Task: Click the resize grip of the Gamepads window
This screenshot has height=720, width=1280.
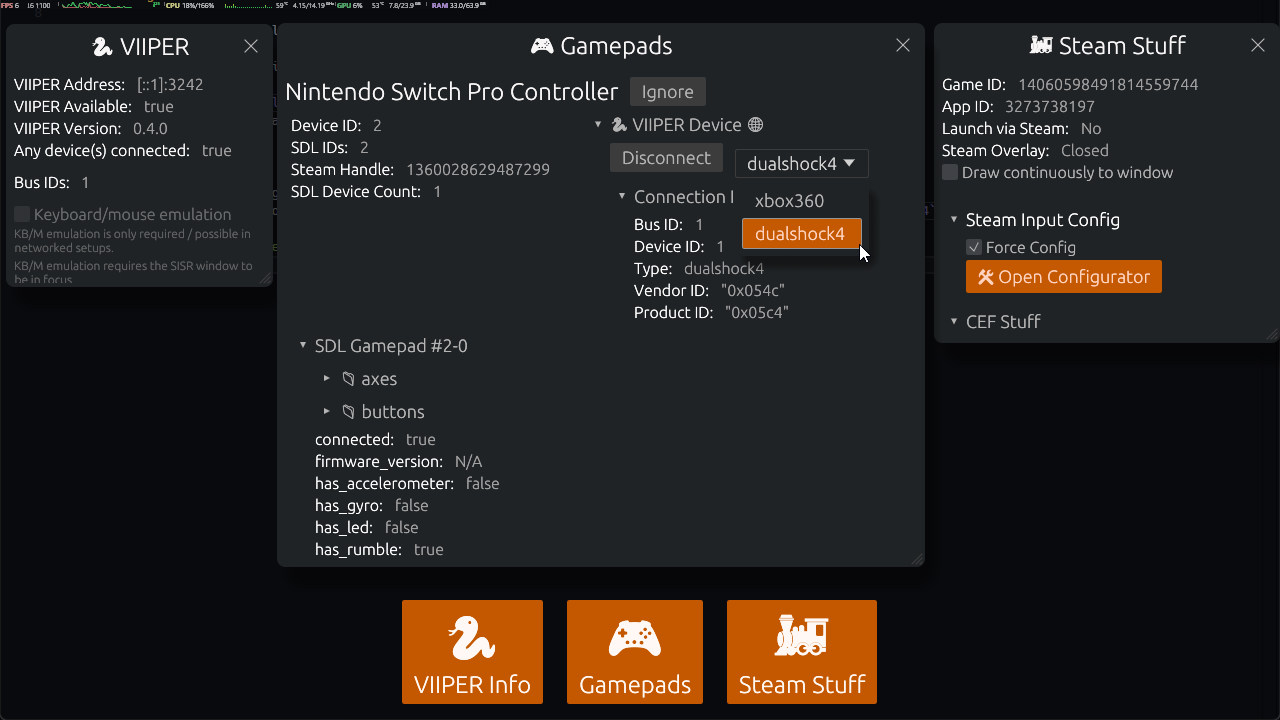Action: point(917,557)
